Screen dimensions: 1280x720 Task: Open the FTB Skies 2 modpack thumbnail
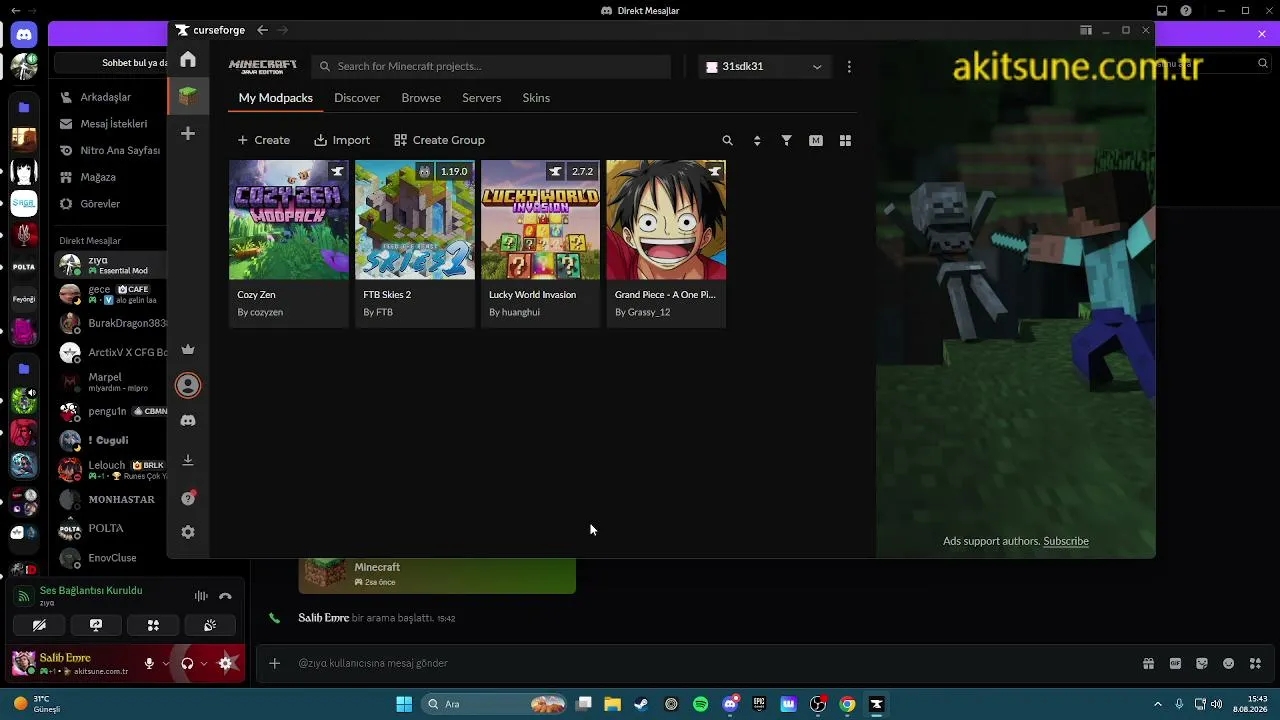[x=415, y=220]
